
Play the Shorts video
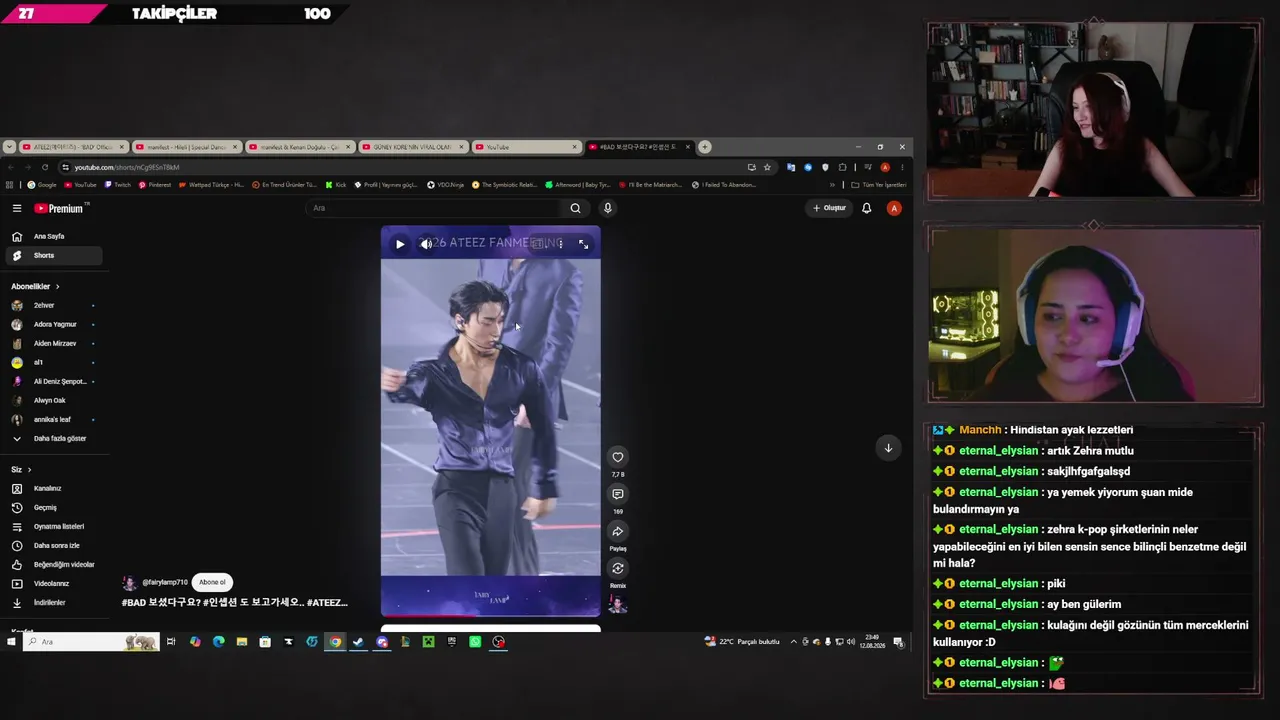click(x=400, y=244)
